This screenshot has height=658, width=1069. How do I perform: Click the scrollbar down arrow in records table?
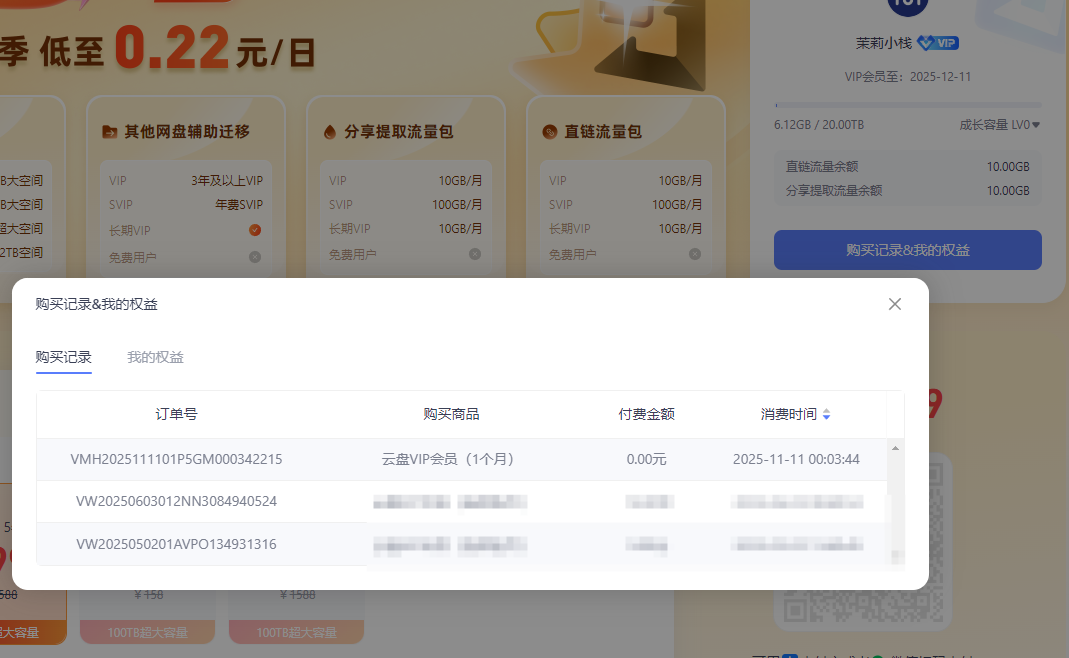(x=896, y=556)
